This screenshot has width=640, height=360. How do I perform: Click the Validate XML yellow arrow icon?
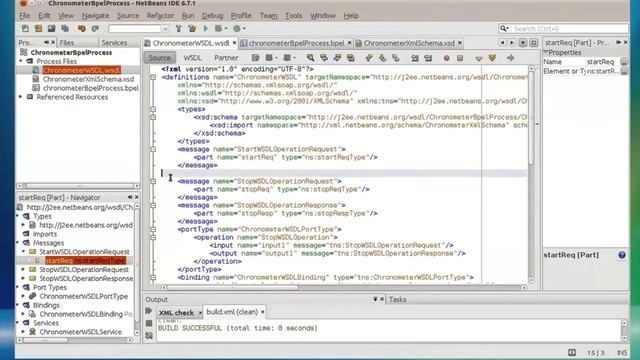(492, 58)
